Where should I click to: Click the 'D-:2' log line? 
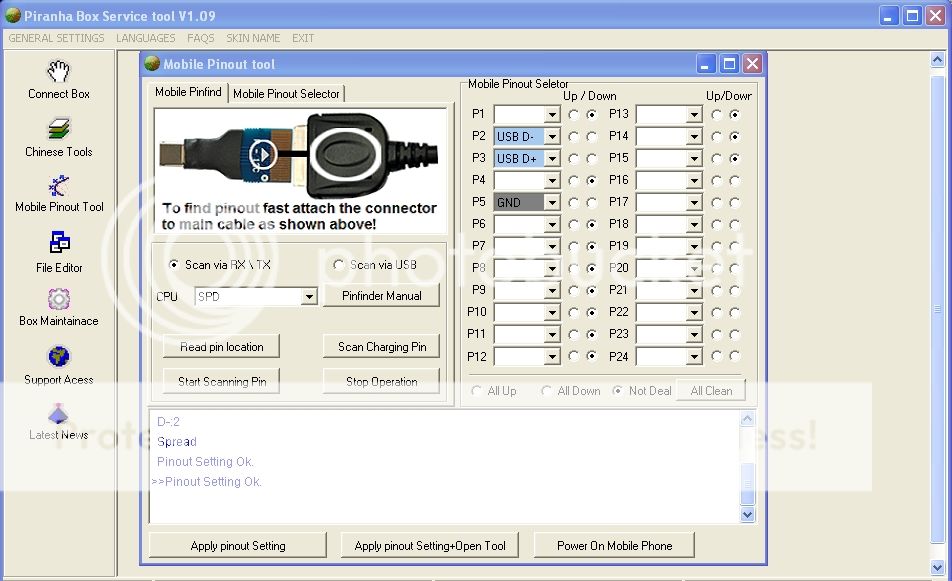point(168,421)
